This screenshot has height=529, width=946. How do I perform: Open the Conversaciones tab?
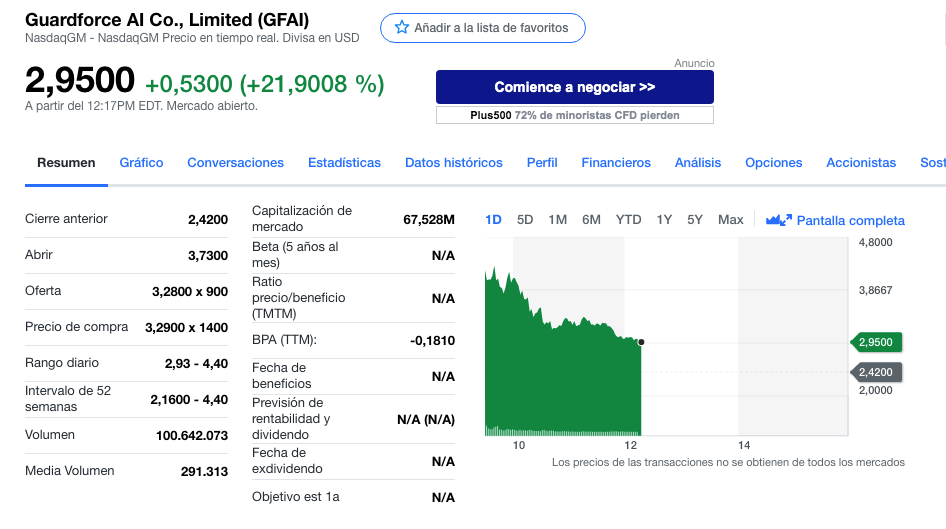click(235, 163)
